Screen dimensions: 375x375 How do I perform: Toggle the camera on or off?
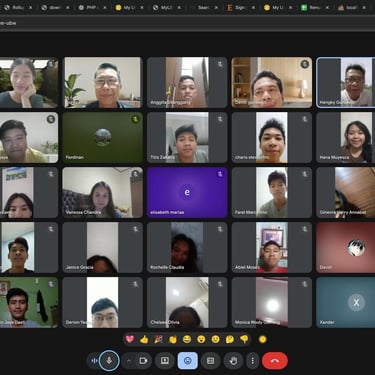point(143,361)
